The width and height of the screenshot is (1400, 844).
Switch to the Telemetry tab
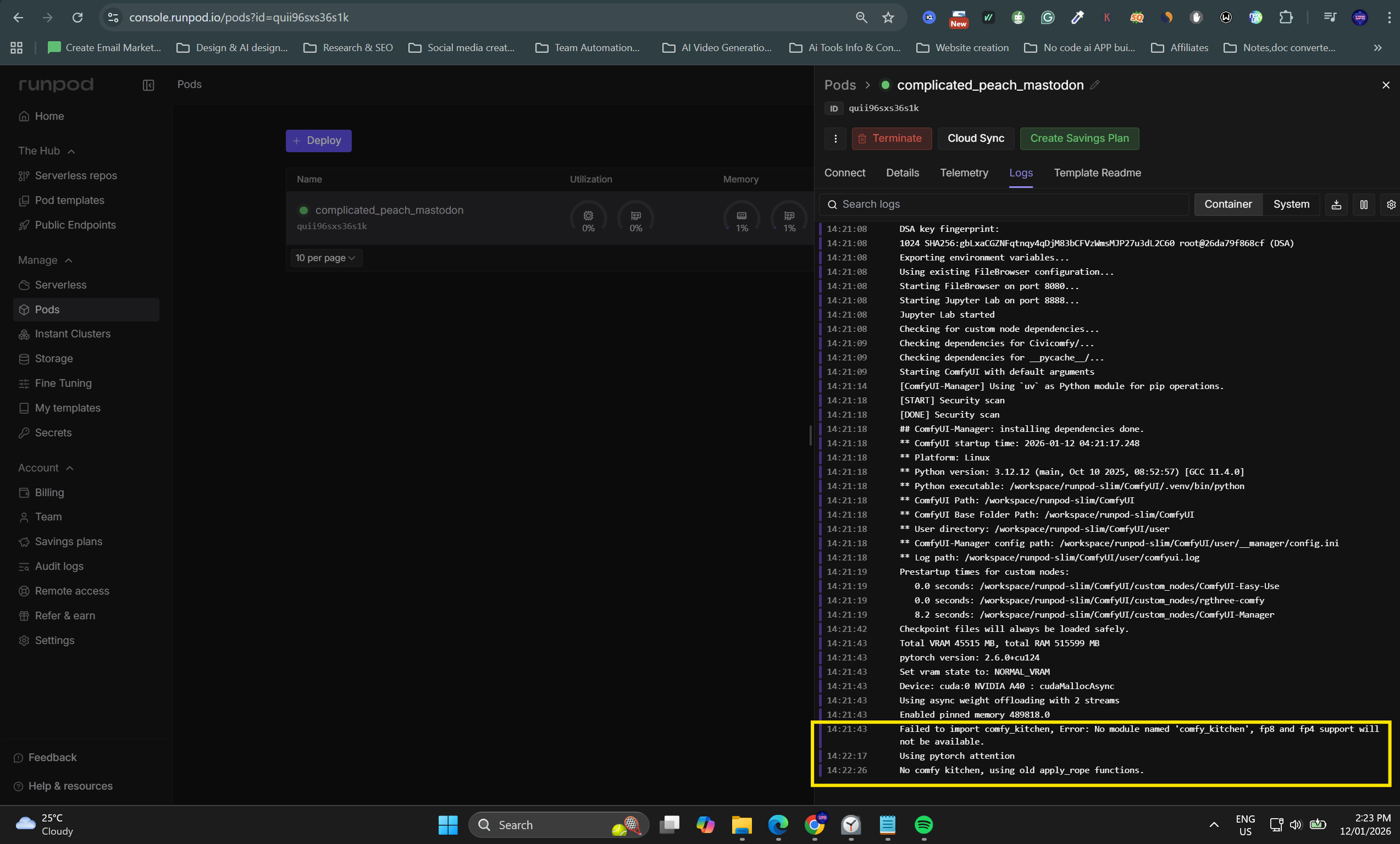click(x=964, y=173)
